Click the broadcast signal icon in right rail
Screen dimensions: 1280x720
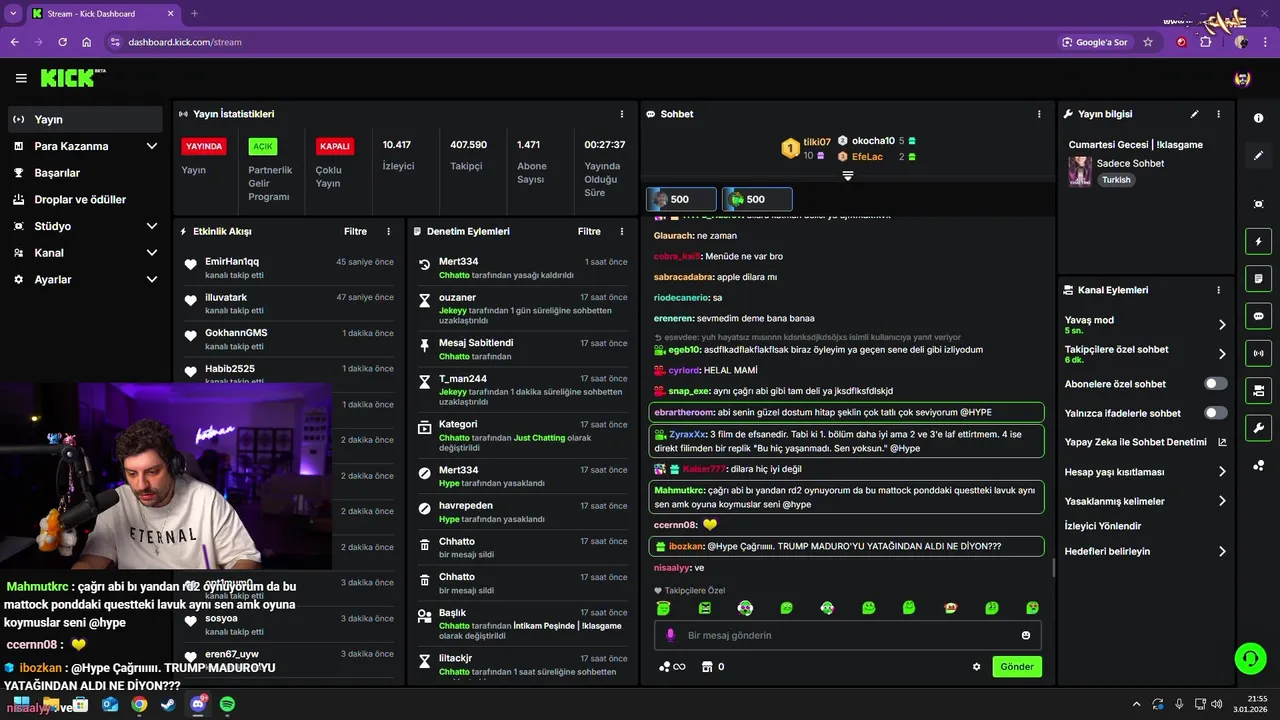tap(1258, 353)
